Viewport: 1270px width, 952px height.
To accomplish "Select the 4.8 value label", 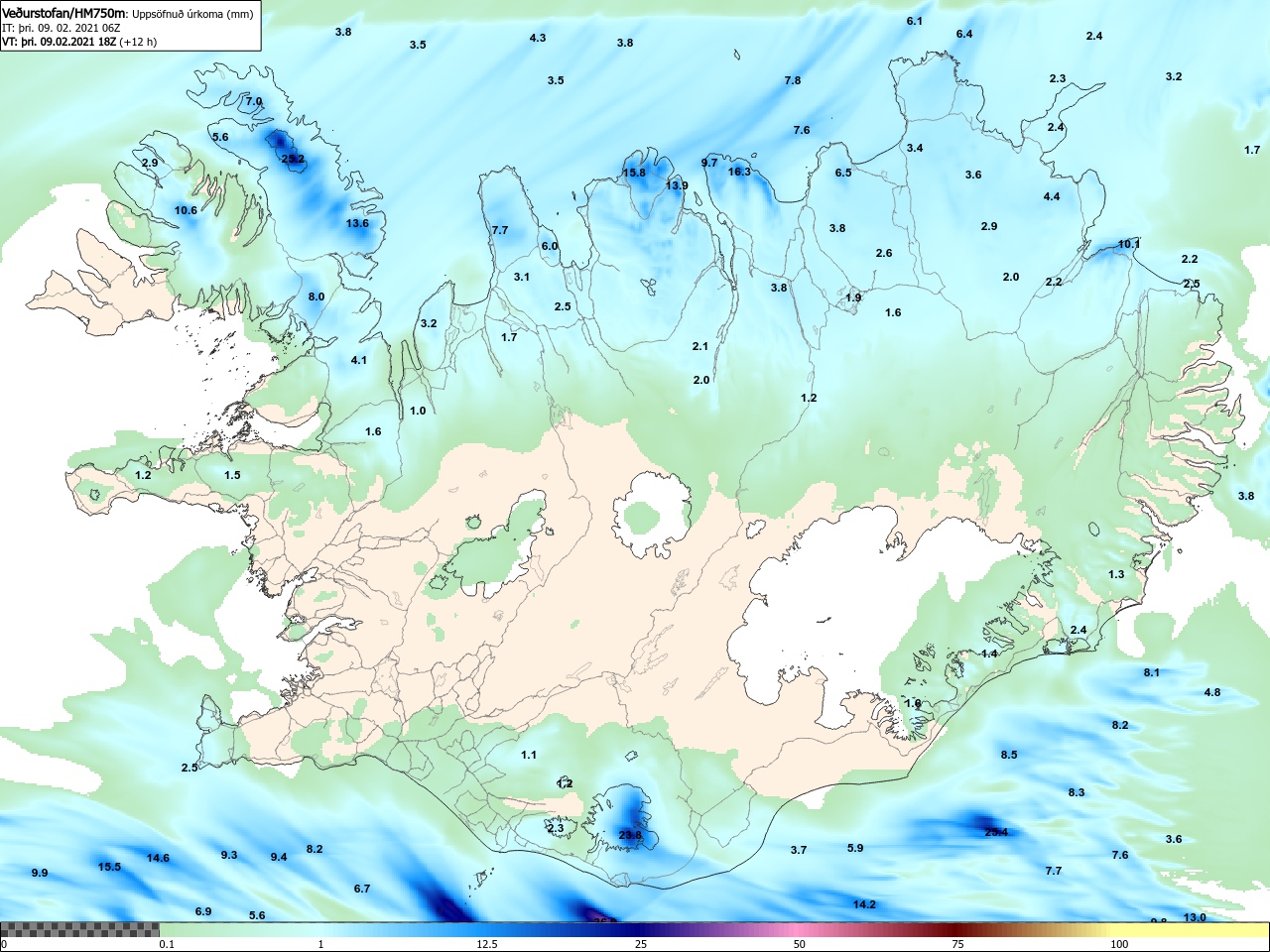I will tap(1212, 692).
